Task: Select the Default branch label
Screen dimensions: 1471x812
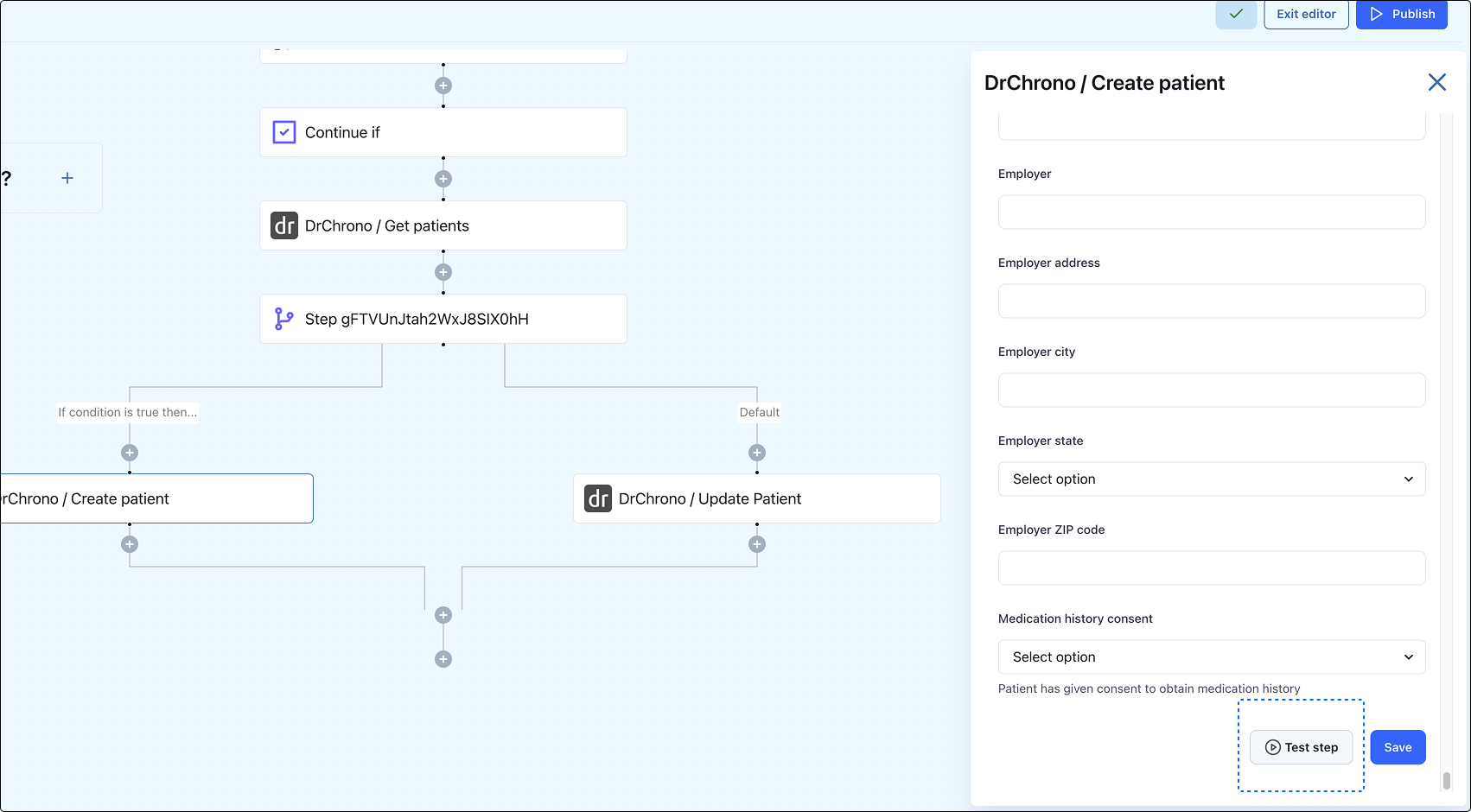Action: click(760, 412)
